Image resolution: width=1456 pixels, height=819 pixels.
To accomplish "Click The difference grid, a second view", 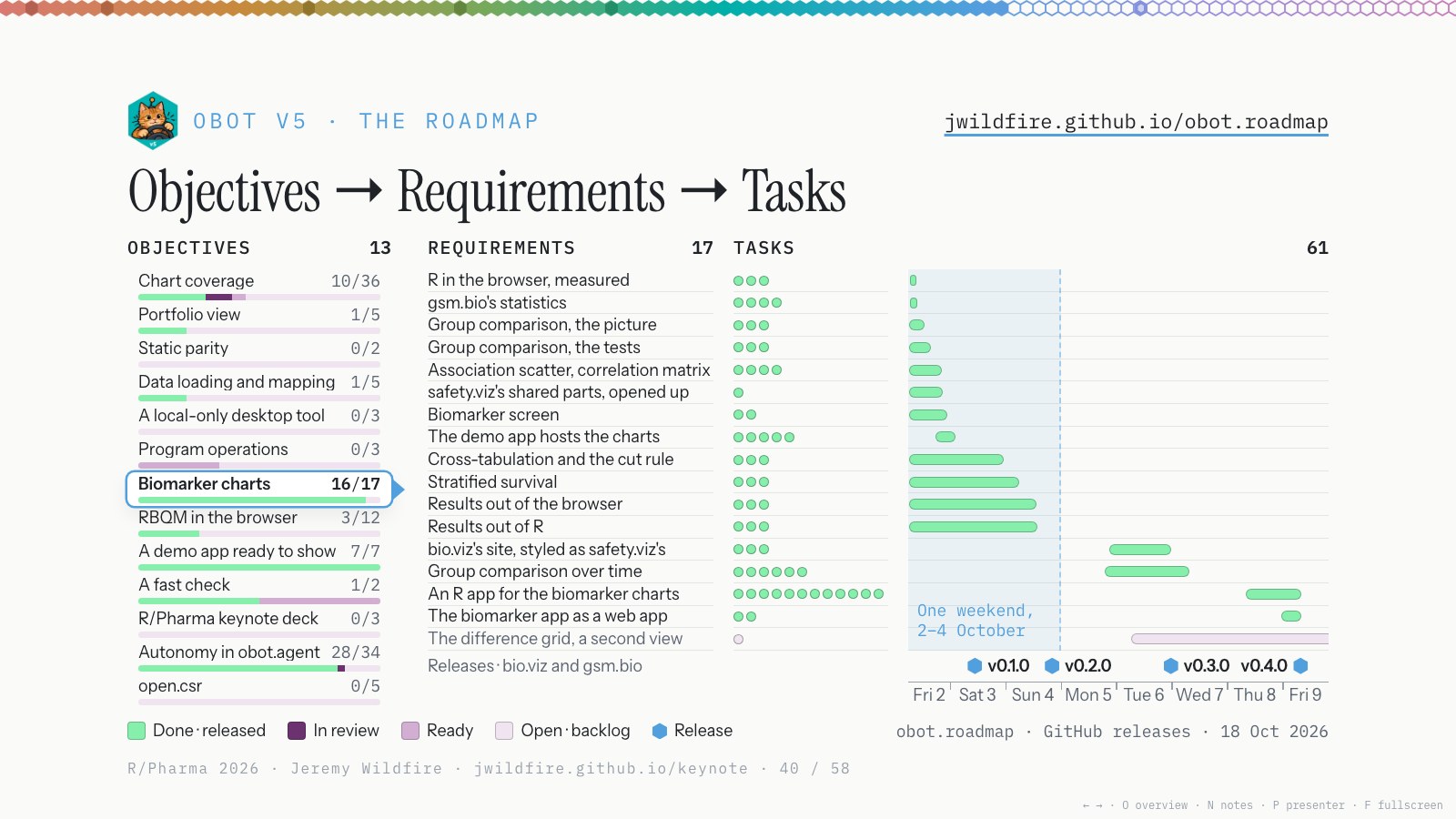I will click(571, 639).
